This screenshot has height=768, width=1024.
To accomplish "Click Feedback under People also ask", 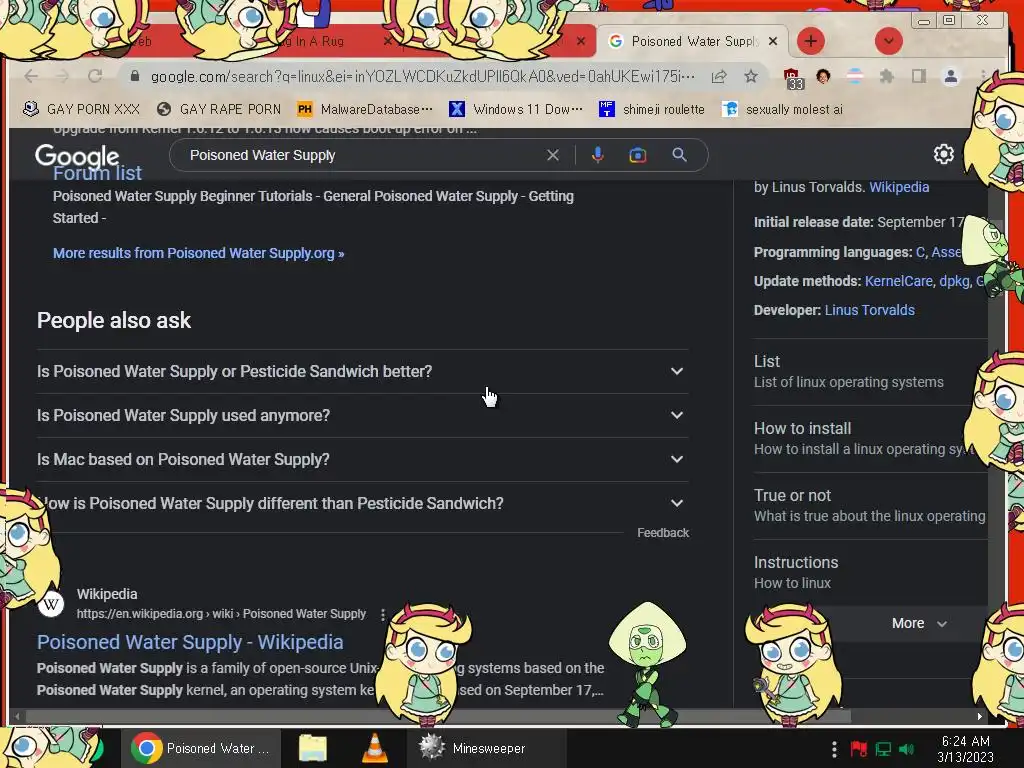I will (x=663, y=533).
